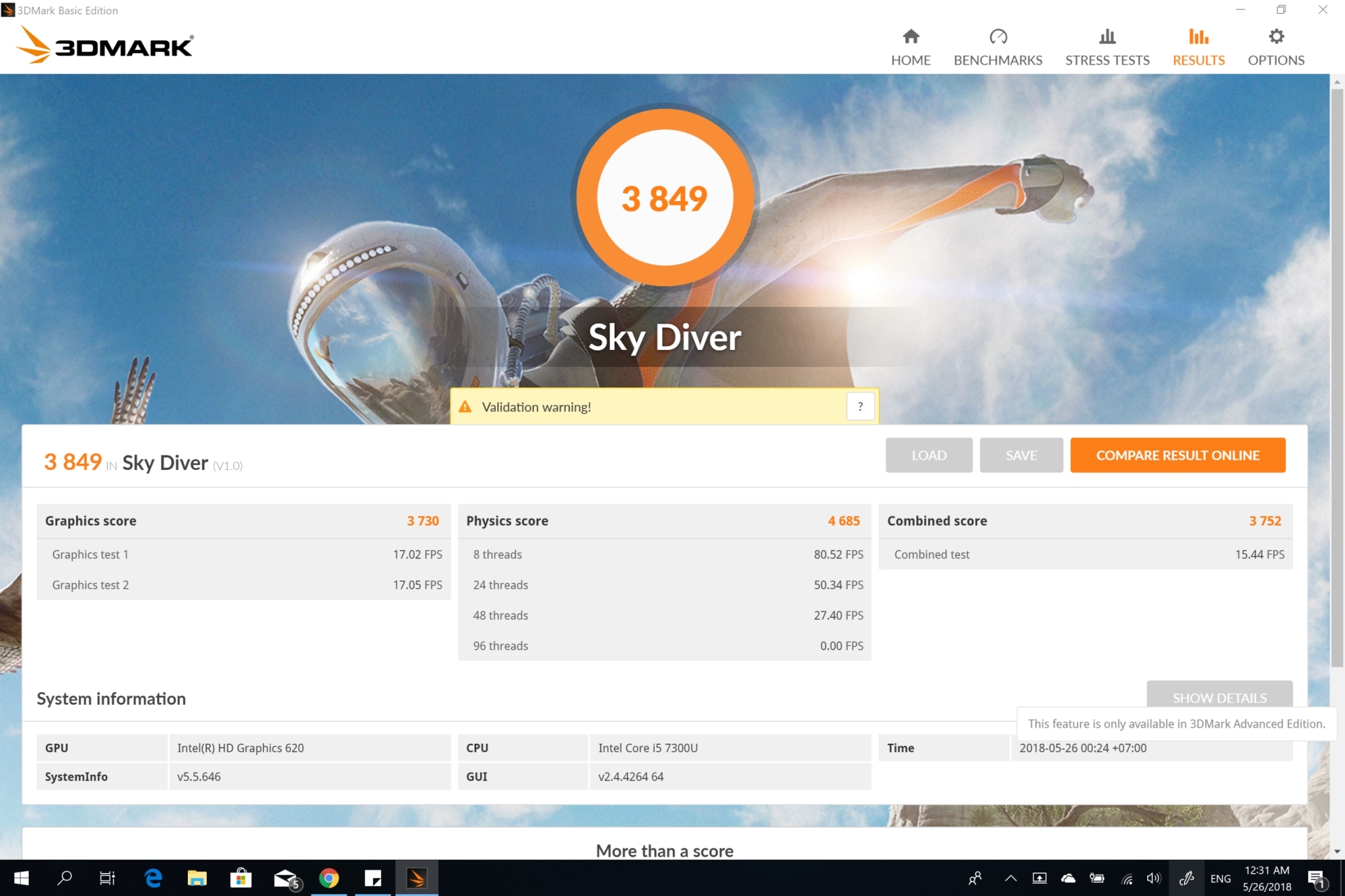Open validation warning help question mark
This screenshot has height=896, width=1345.
tap(860, 406)
